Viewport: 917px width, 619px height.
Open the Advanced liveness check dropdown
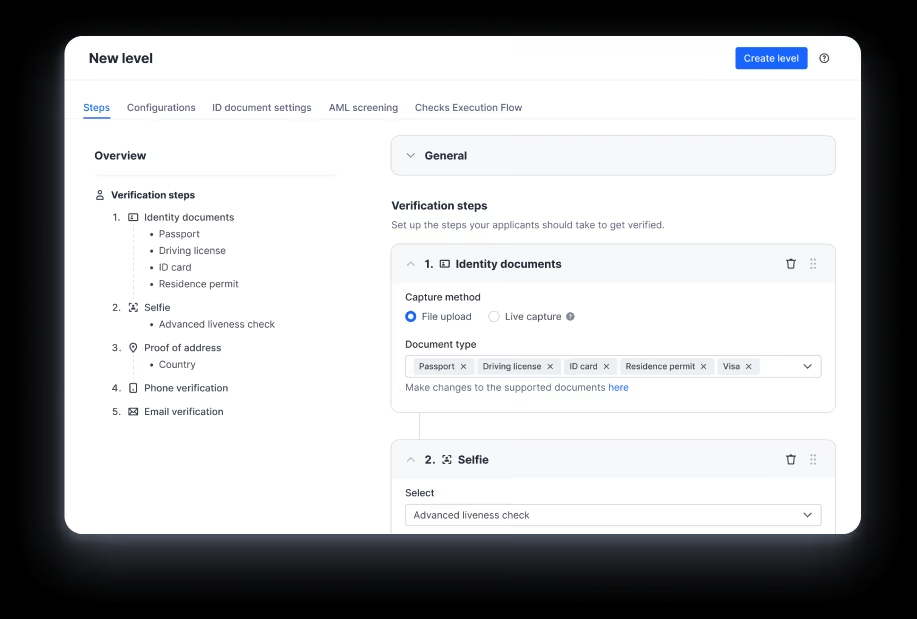(613, 515)
